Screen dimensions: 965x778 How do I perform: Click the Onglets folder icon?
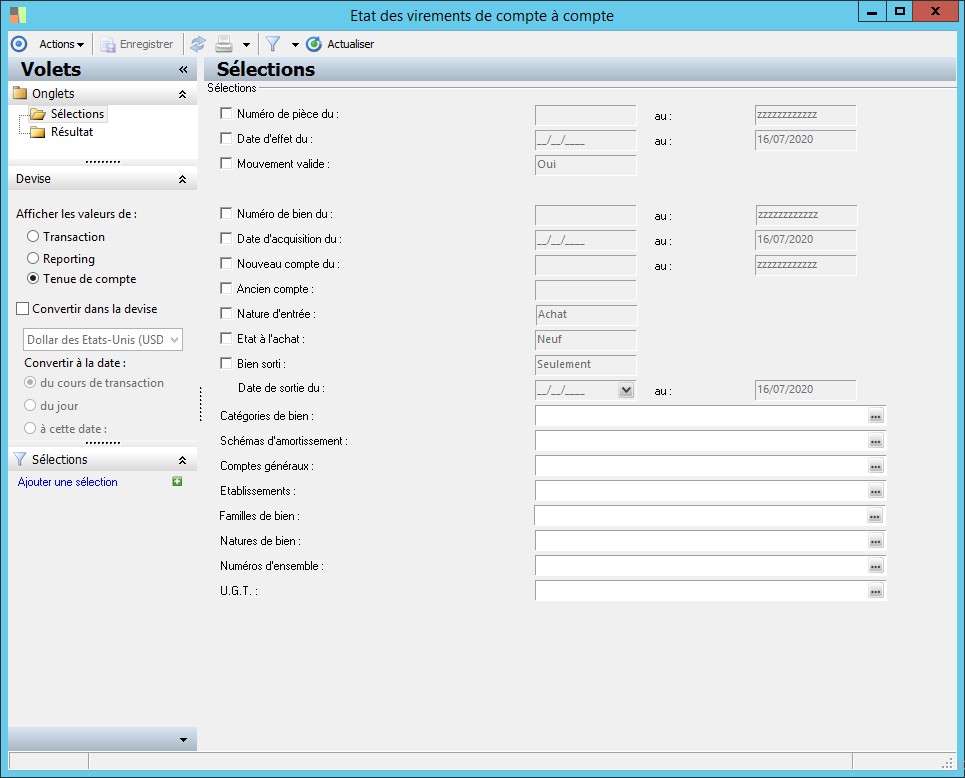click(x=20, y=93)
